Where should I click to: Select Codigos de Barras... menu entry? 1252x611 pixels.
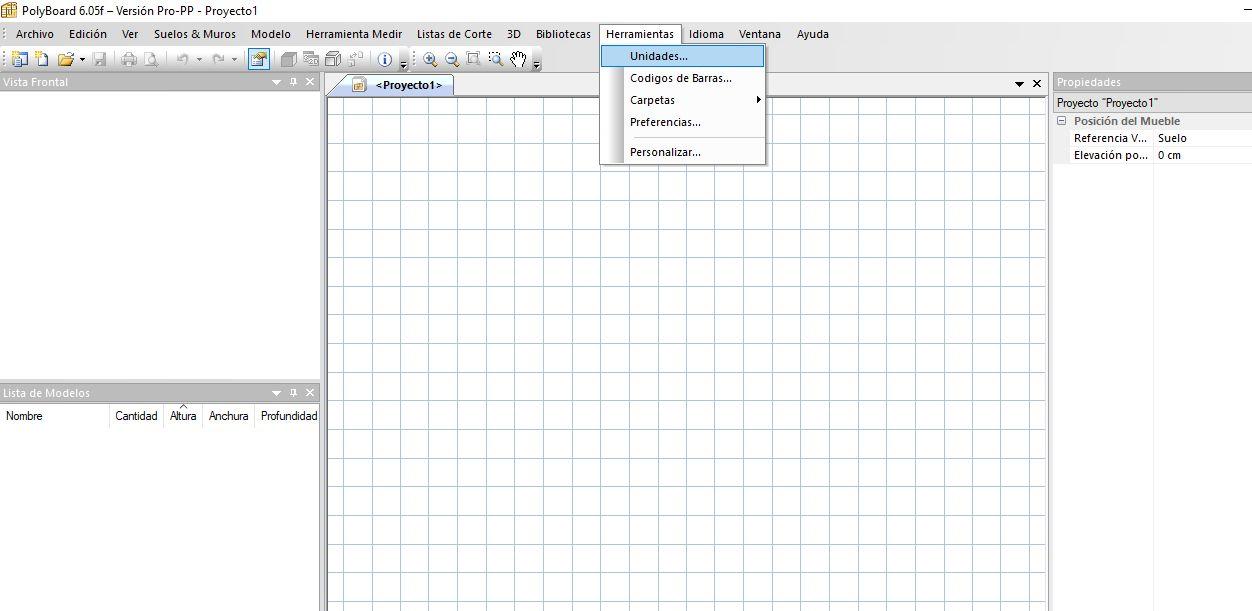[683, 78]
